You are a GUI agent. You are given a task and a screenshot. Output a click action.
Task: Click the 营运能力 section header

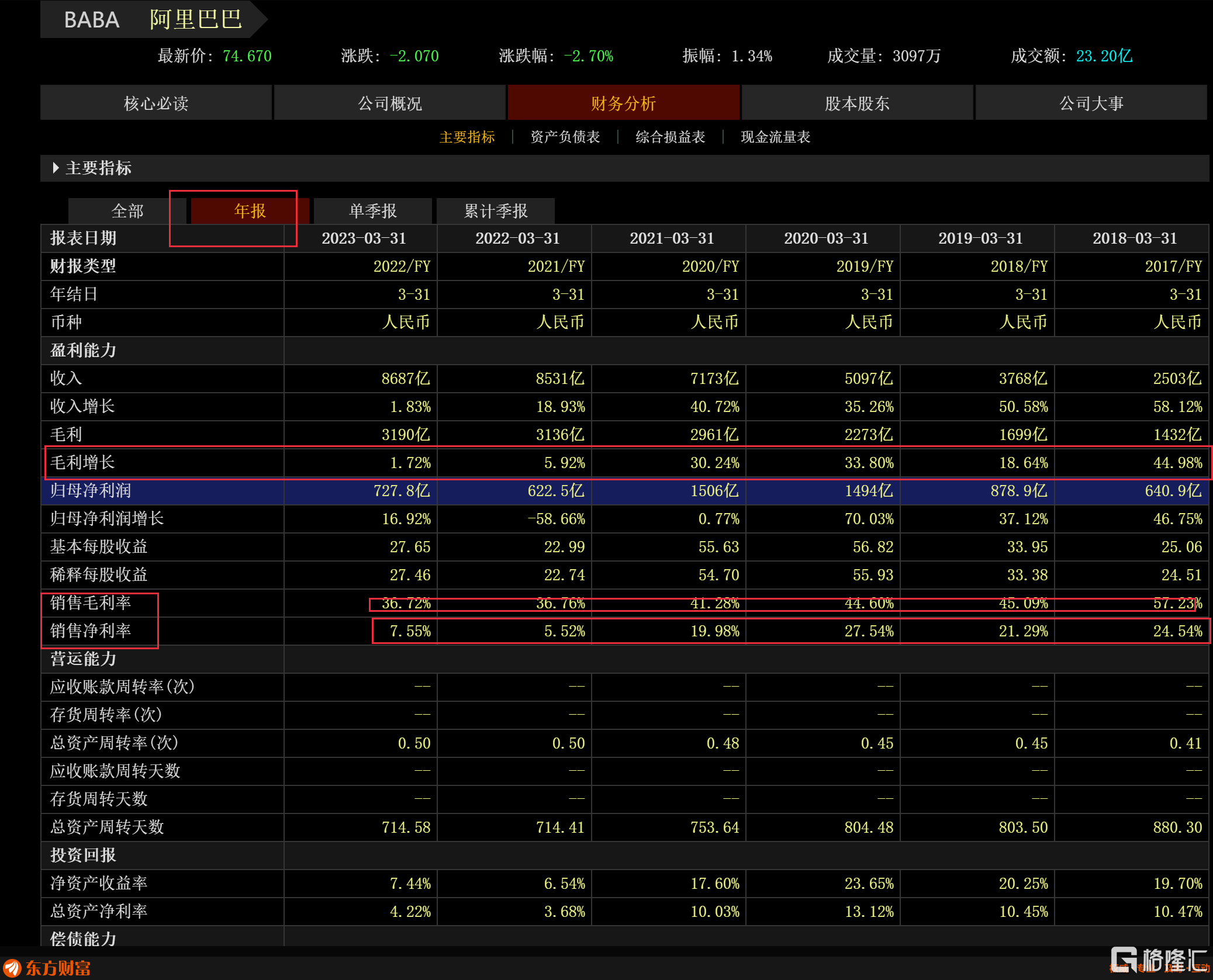point(83,659)
